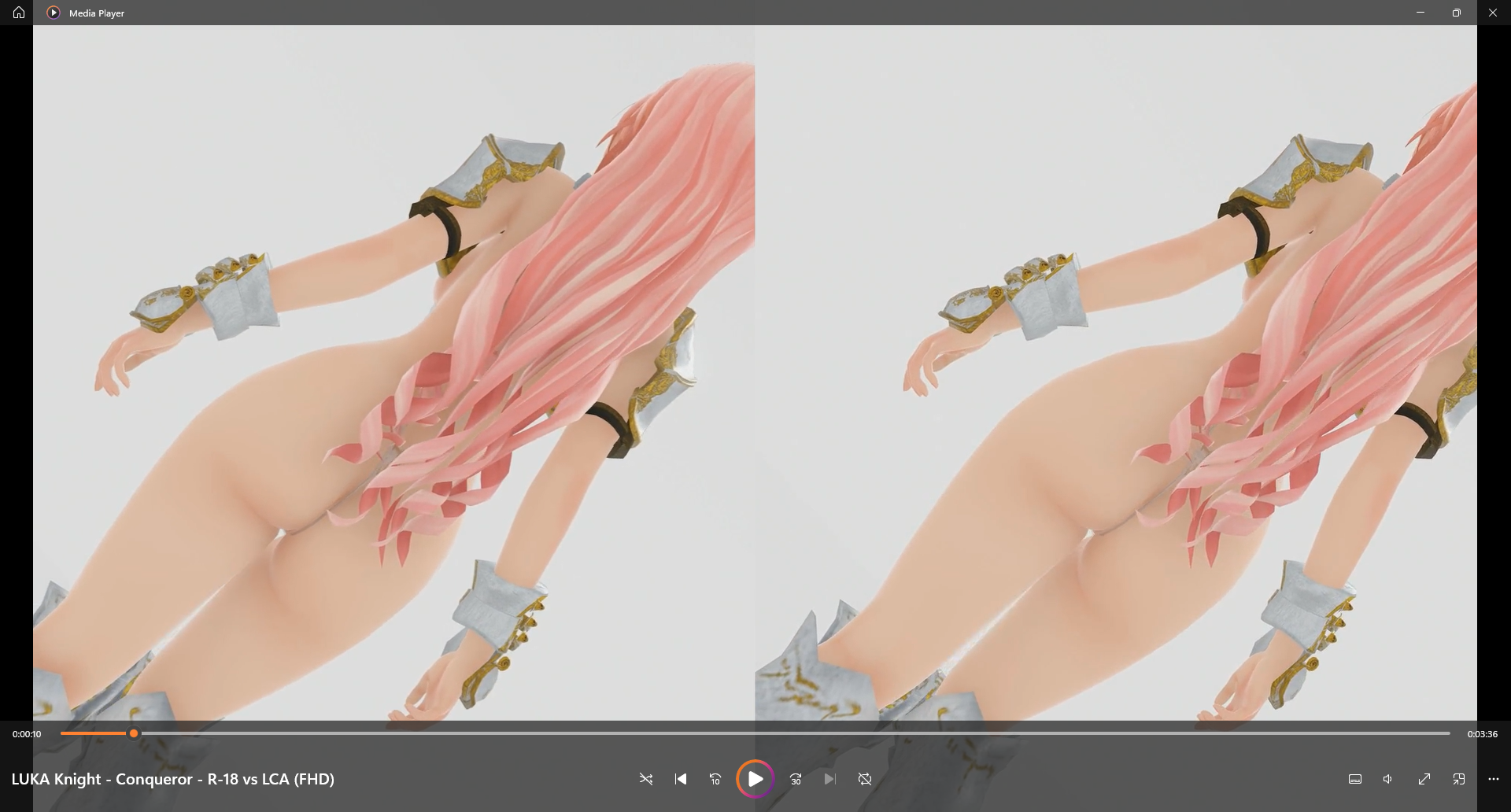1511x812 pixels.
Task: Close the Media Player window
Action: [x=1493, y=13]
